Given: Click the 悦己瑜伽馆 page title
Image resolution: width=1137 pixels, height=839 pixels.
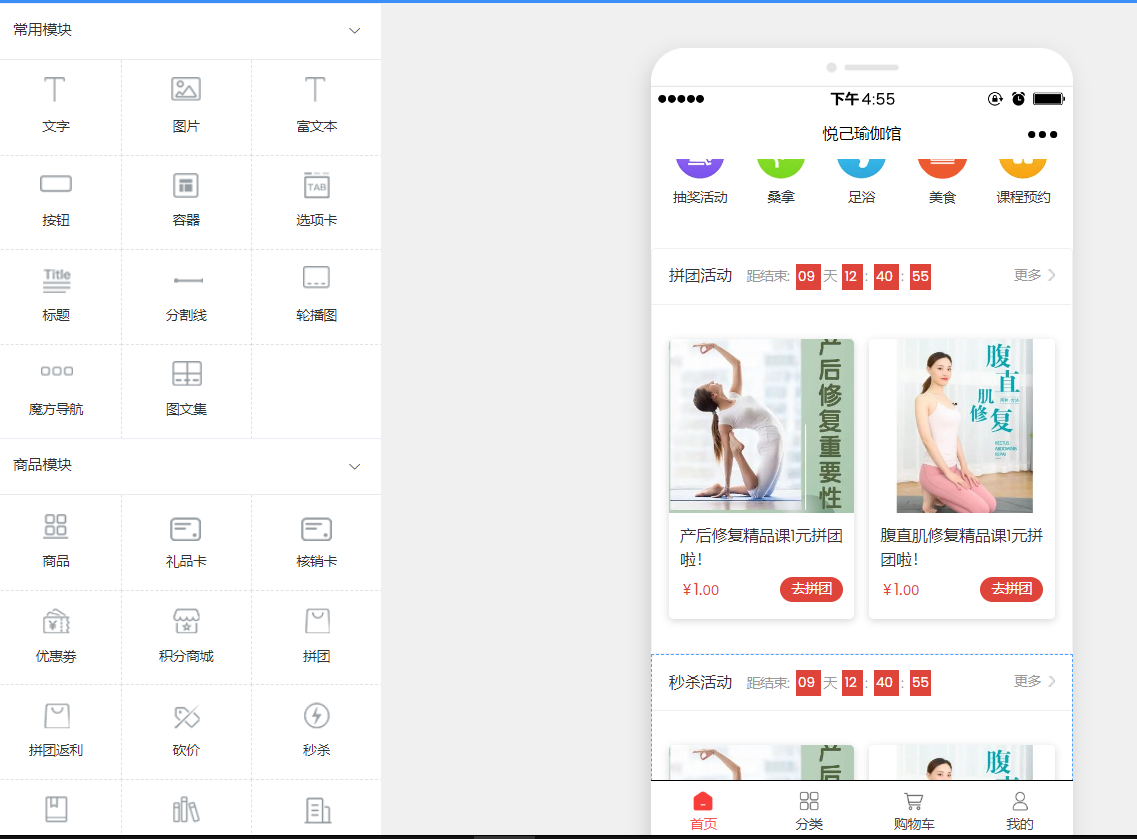Looking at the screenshot, I should point(861,133).
